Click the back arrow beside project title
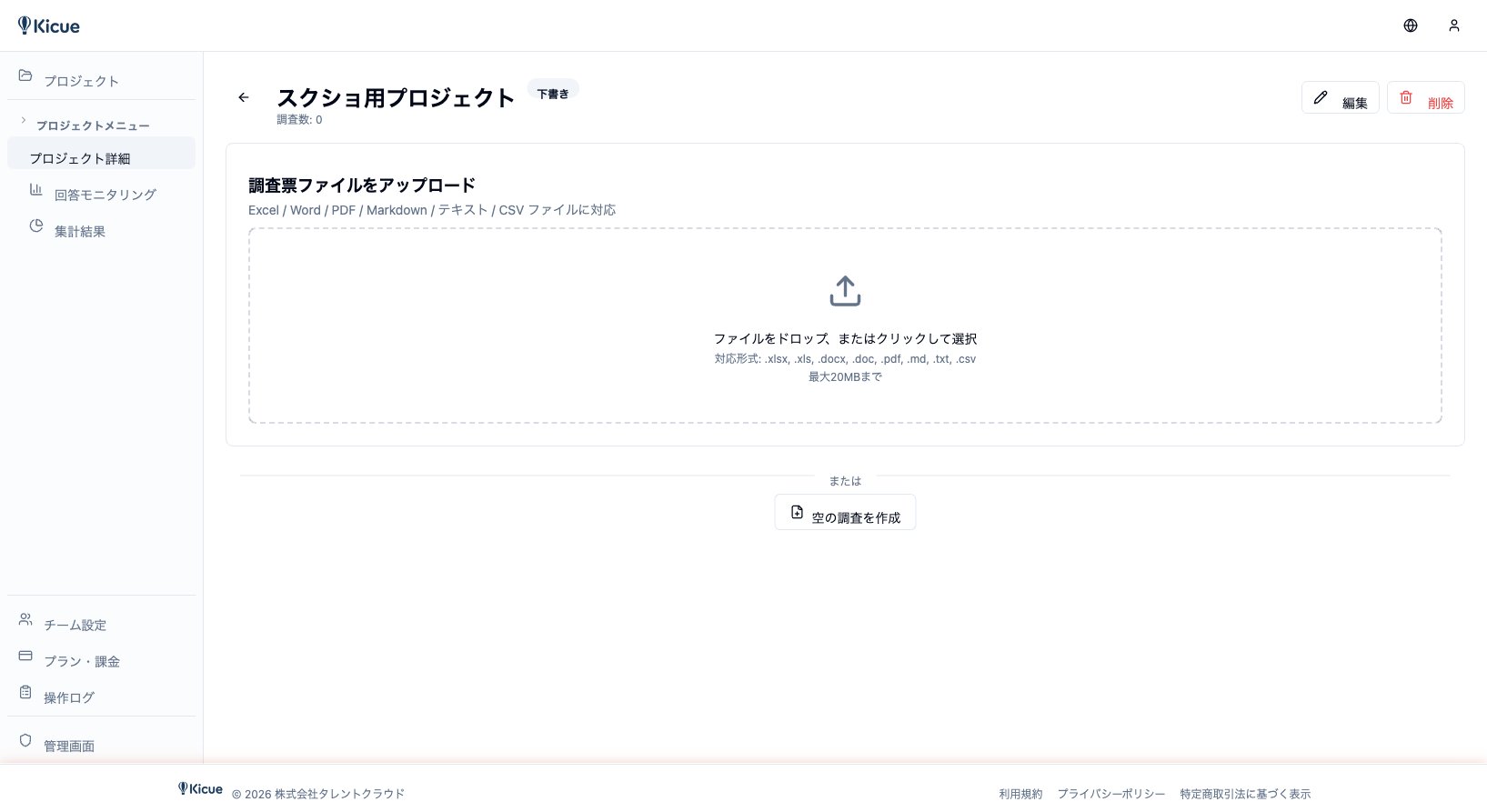Image resolution: width=1487 pixels, height=812 pixels. pyautogui.click(x=244, y=97)
